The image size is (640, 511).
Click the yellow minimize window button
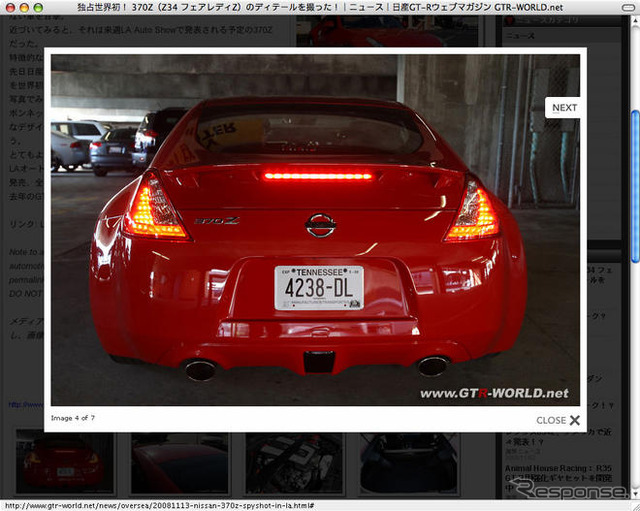click(24, 7)
